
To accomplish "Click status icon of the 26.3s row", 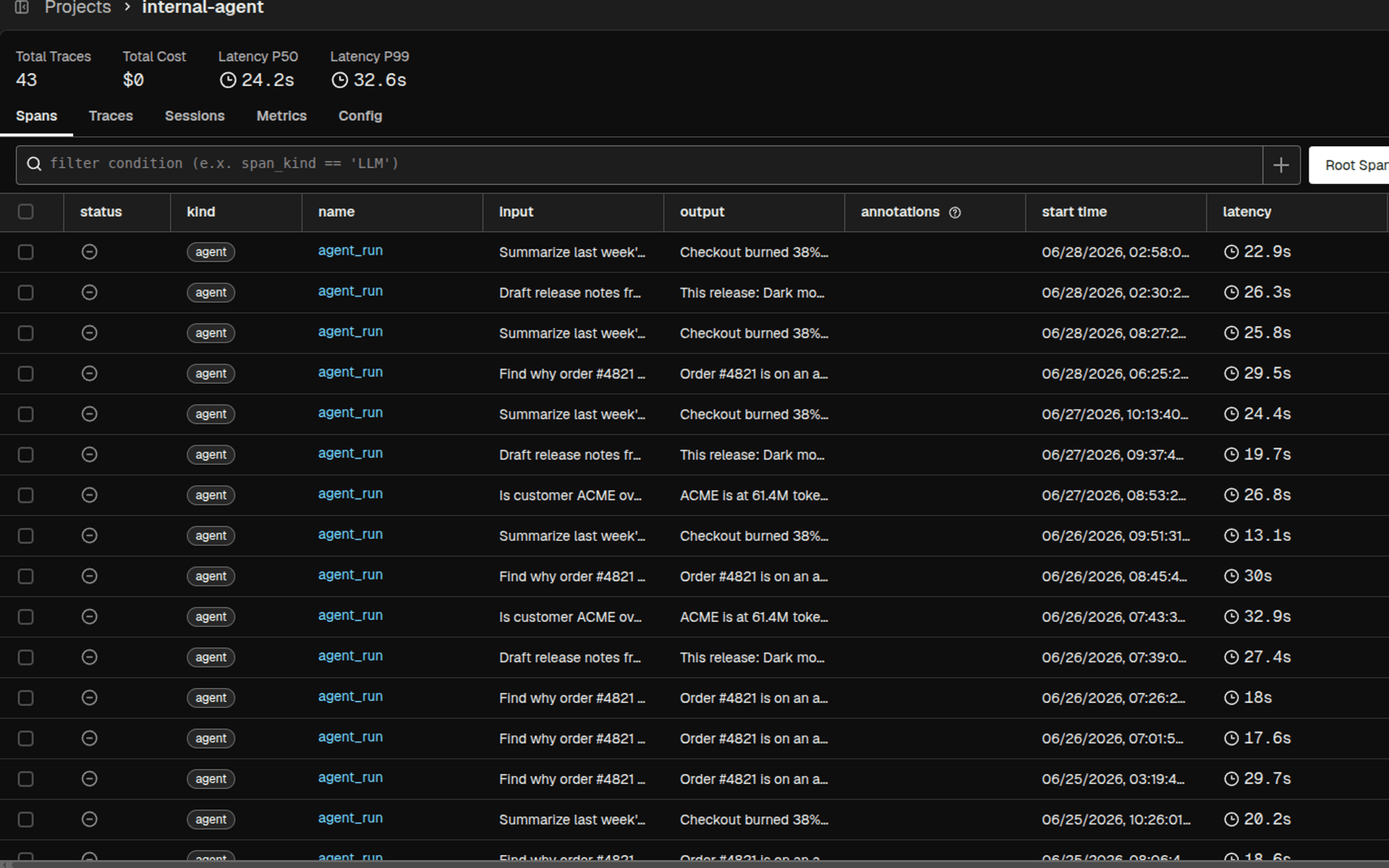I will (89, 292).
